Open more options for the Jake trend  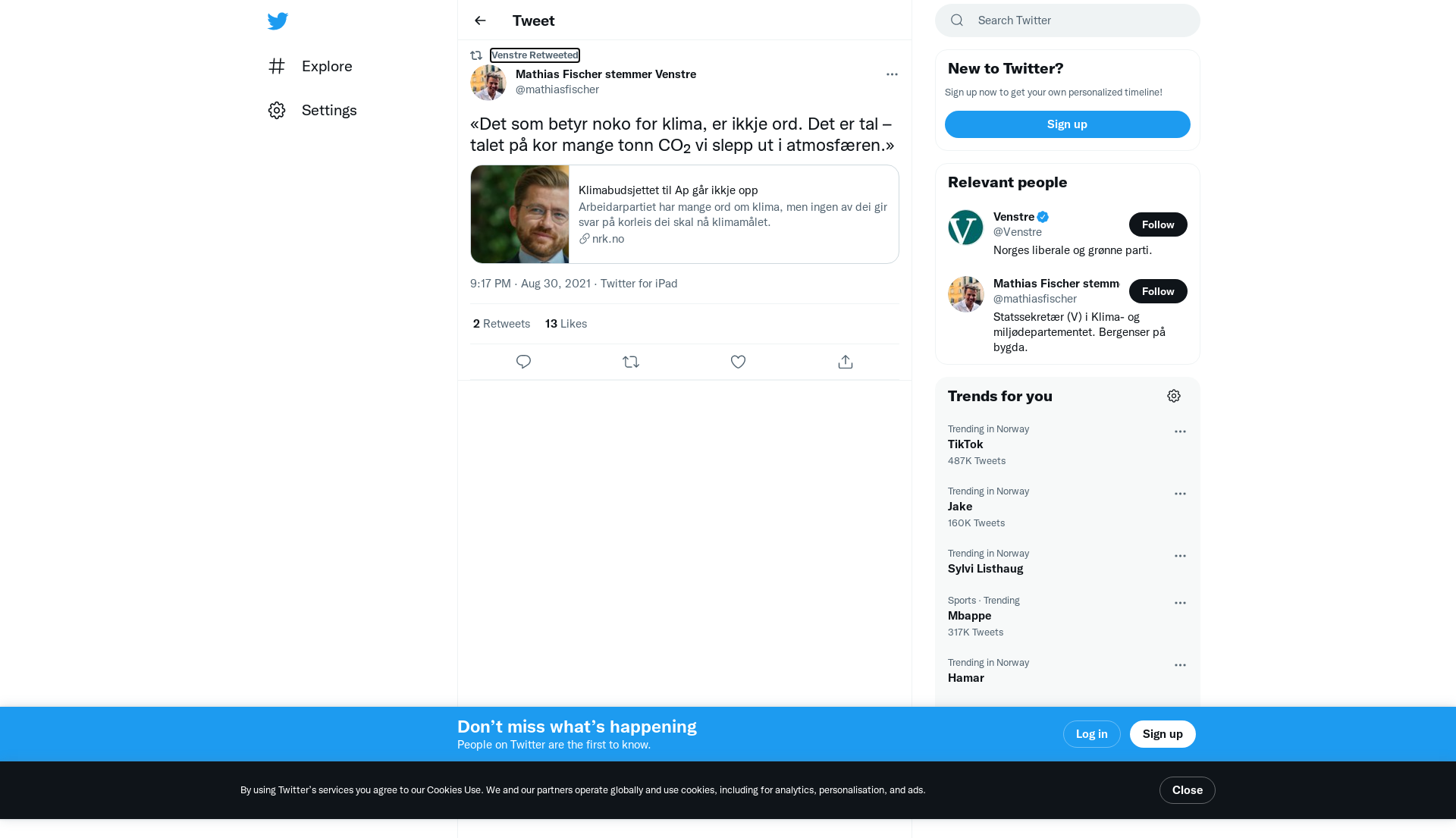(1180, 494)
